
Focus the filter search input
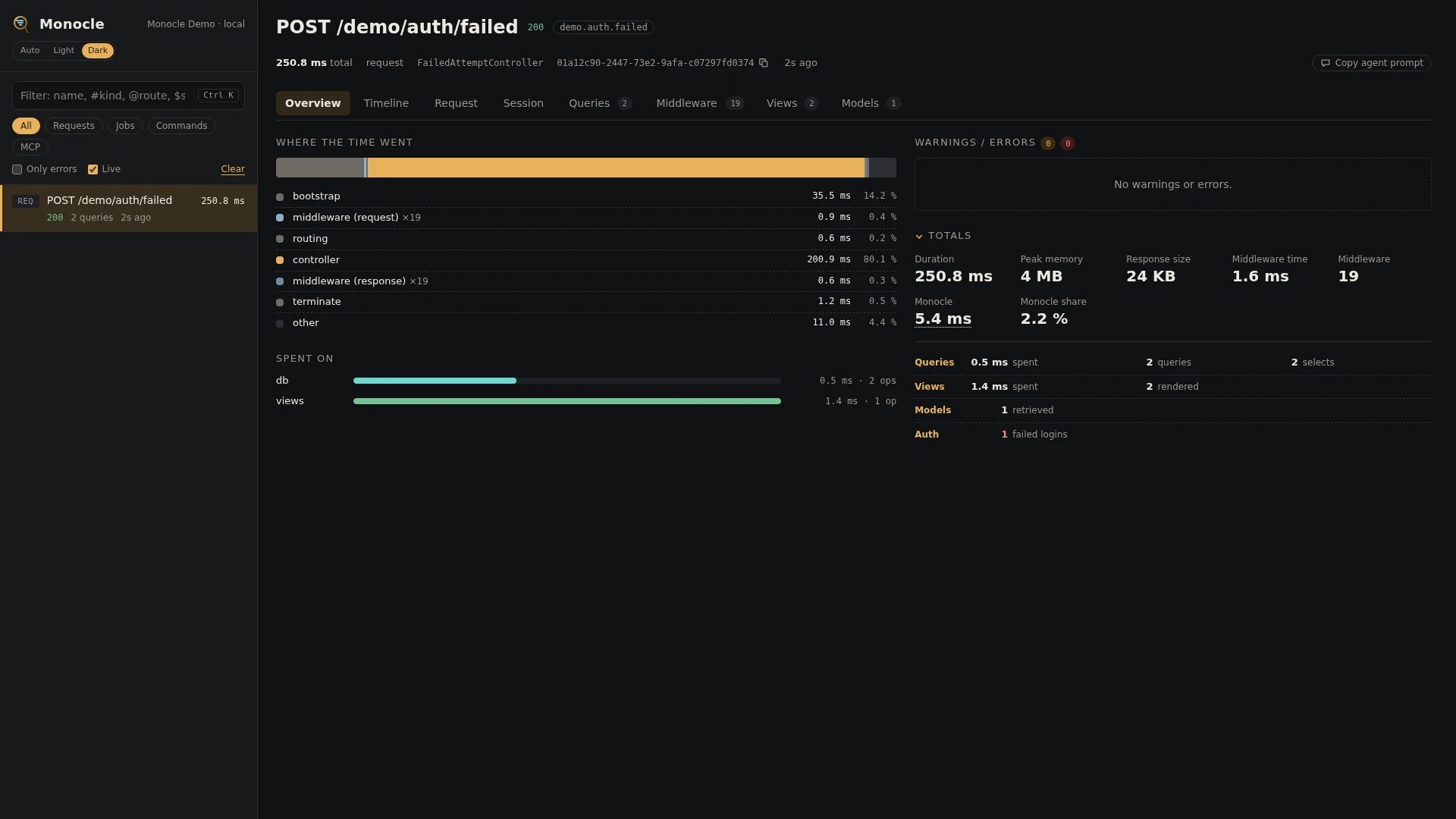(128, 96)
